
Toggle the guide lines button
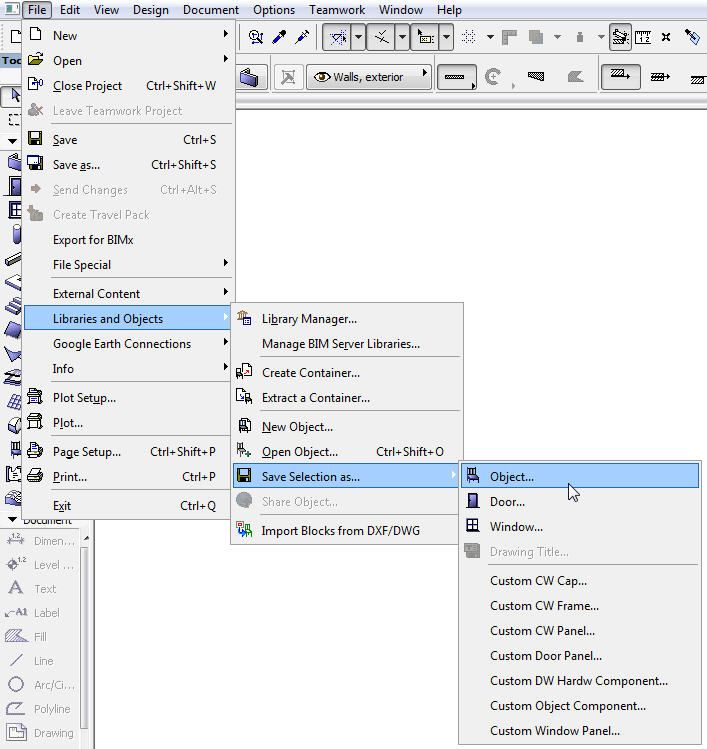[x=338, y=37]
